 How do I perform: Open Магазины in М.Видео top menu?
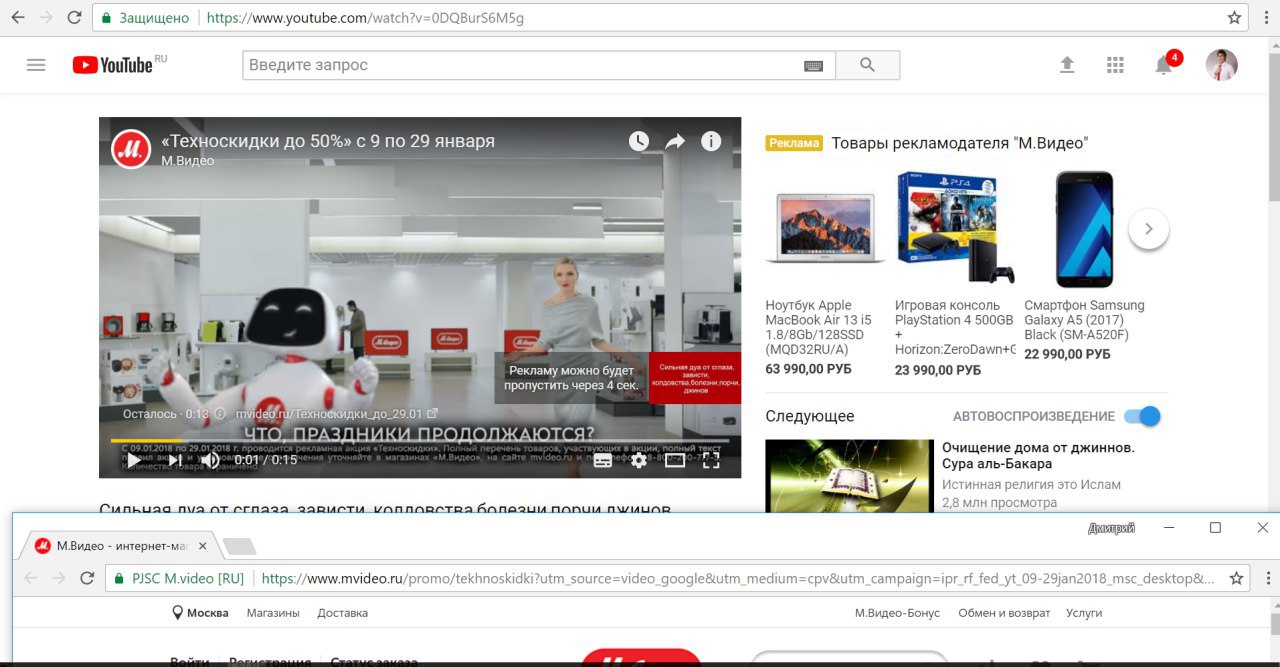pyautogui.click(x=273, y=613)
